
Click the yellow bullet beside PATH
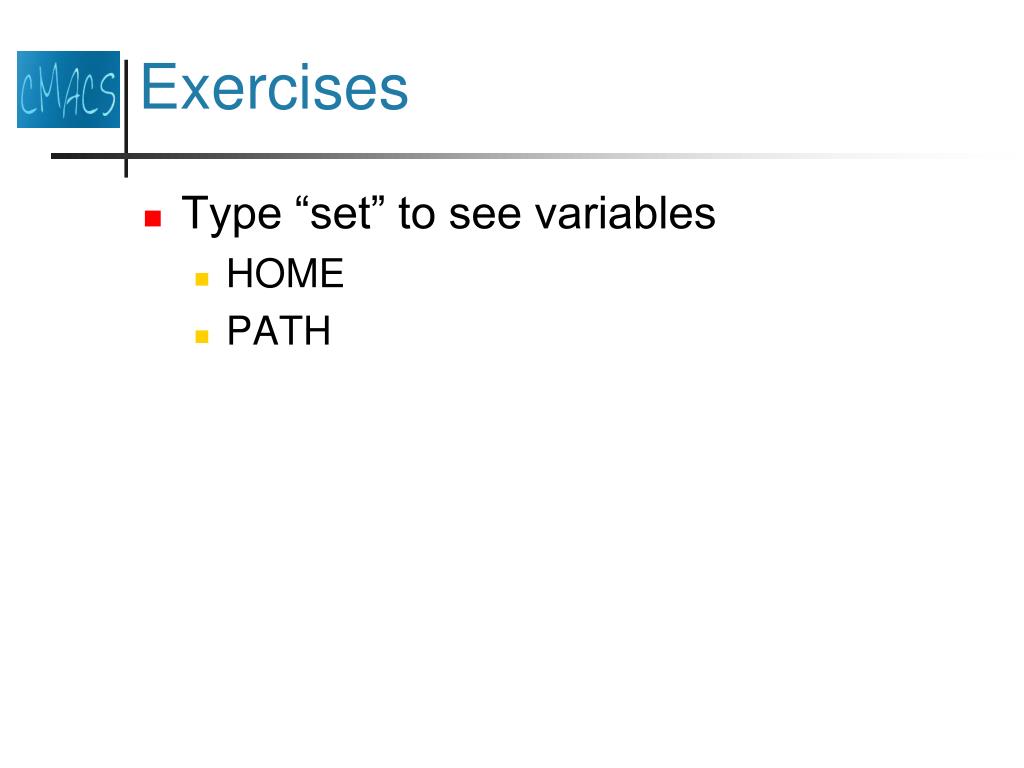(x=202, y=337)
